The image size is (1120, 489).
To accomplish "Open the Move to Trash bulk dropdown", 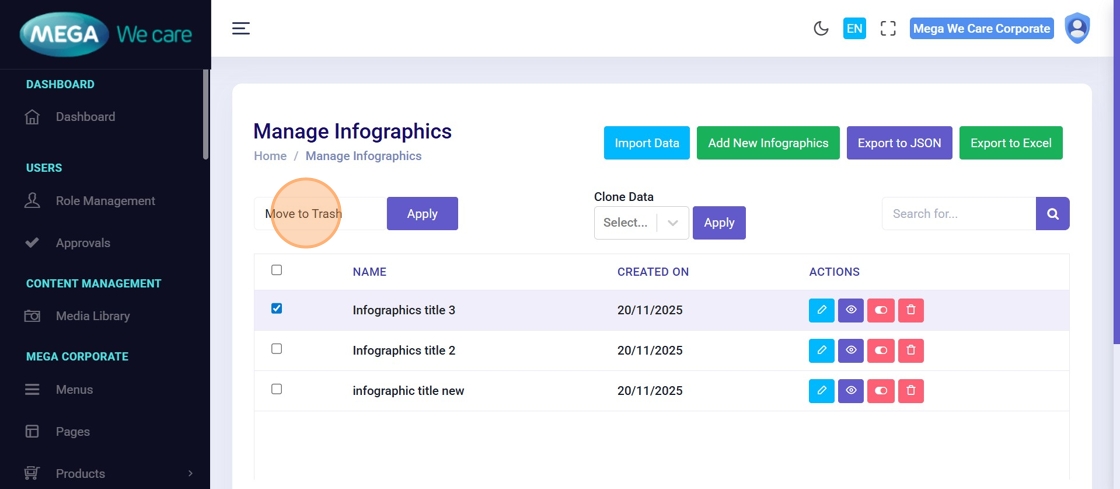I will (318, 214).
